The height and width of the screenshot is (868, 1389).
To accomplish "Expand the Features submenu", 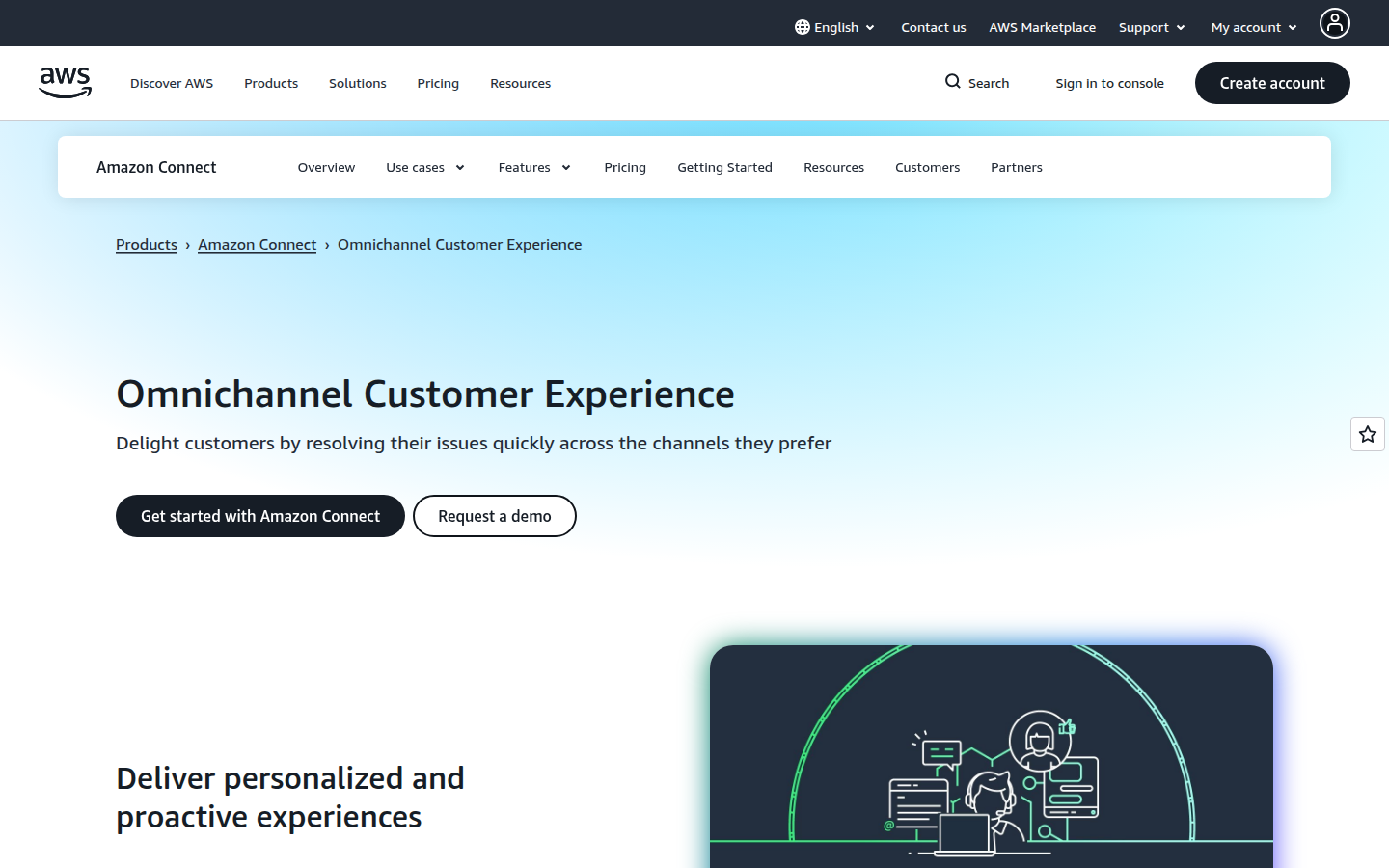I will click(534, 167).
